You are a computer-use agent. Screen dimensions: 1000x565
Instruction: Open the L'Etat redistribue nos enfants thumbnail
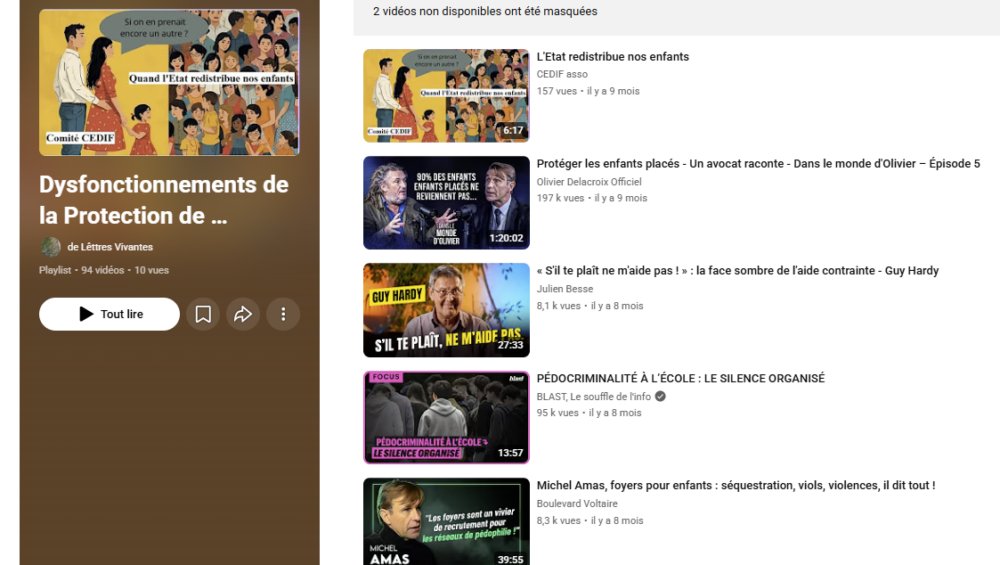(x=446, y=96)
